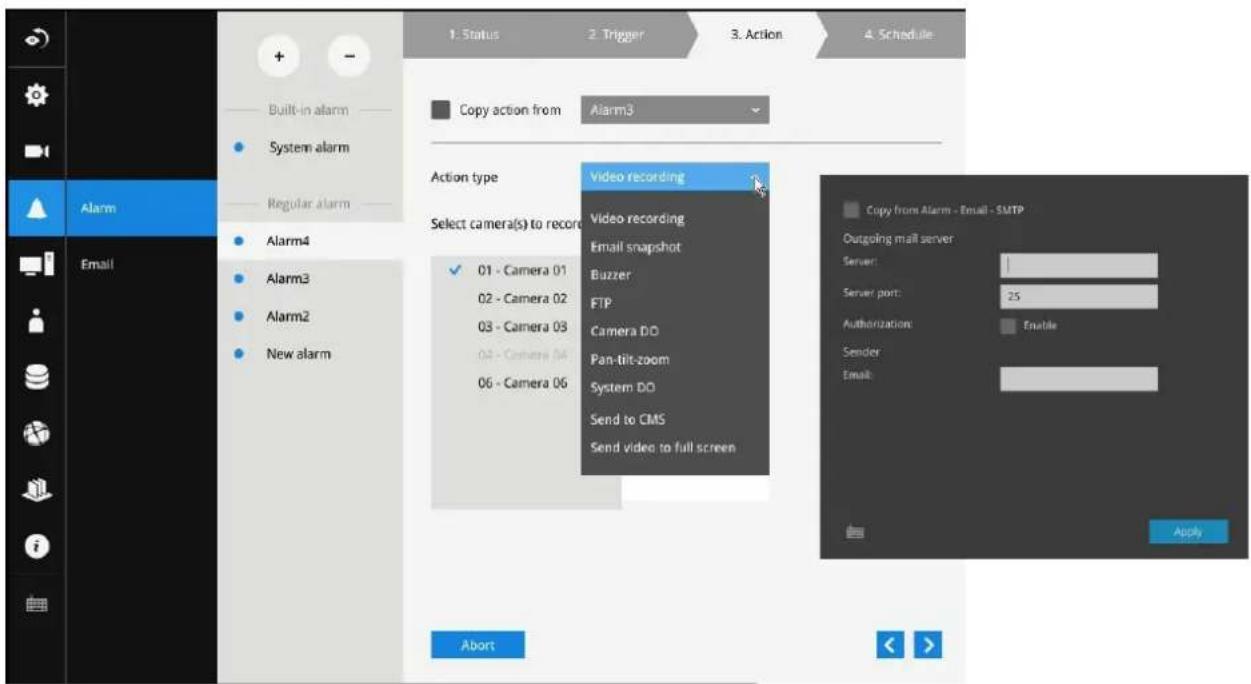Viewport: 1251px width, 684px height.
Task: Open the Email submenu item
Action: pyautogui.click(x=141, y=265)
